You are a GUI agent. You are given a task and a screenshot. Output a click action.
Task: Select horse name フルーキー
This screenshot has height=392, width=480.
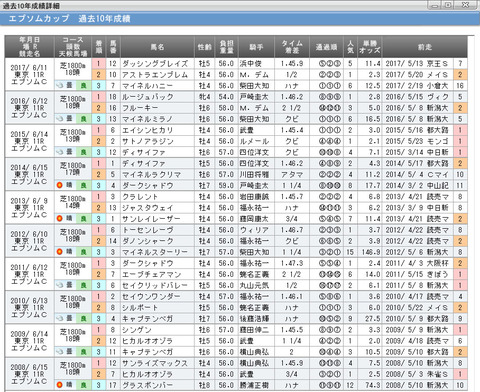point(140,108)
